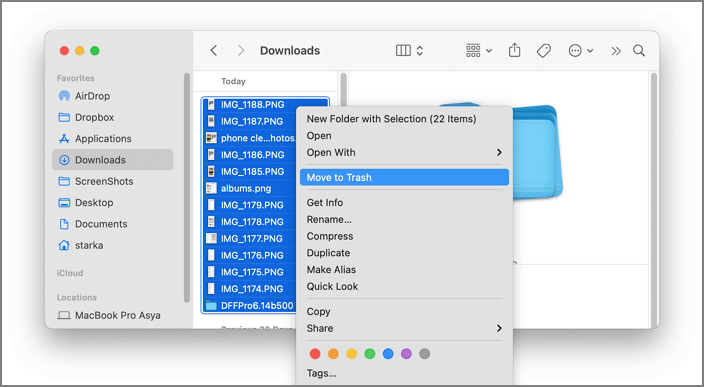Image resolution: width=704 pixels, height=387 pixels.
Task: Choose Tags... from the context menu
Action: (x=404, y=374)
